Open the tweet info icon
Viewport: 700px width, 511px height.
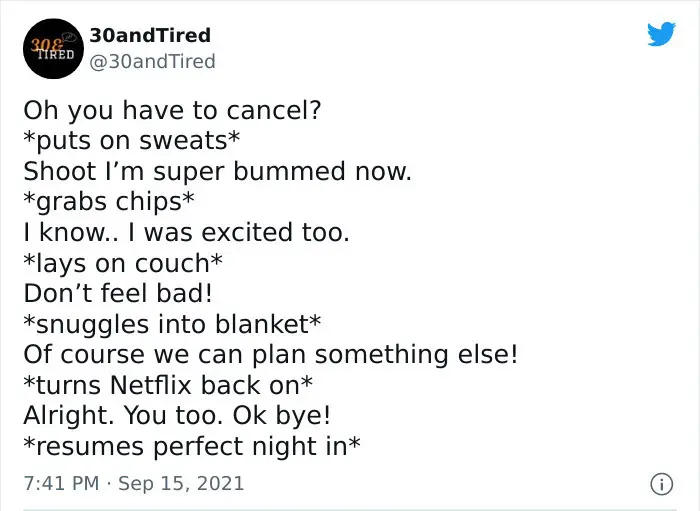tap(661, 484)
